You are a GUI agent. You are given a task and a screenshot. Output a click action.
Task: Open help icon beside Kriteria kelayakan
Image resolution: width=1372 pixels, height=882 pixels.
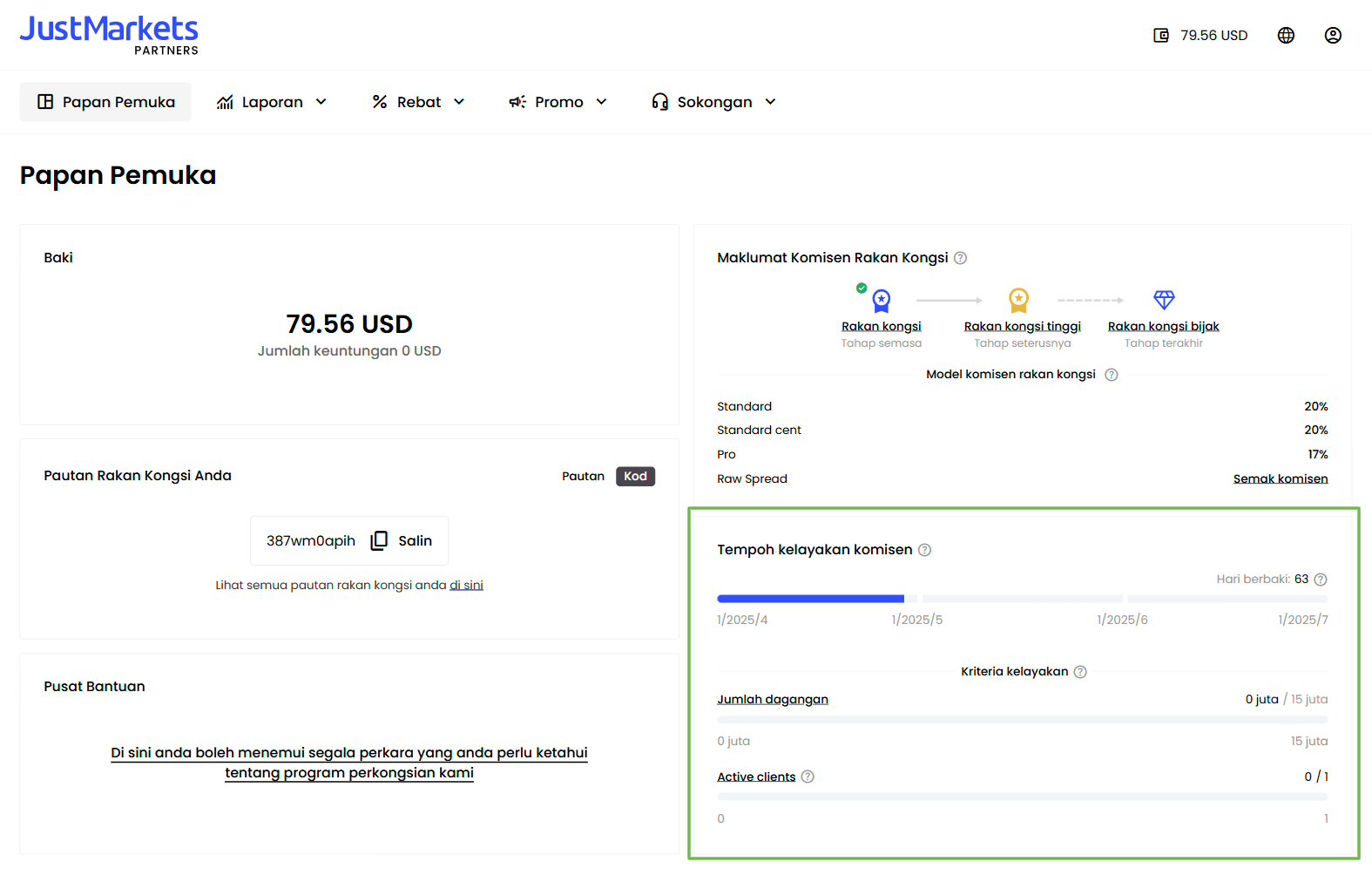pos(1080,672)
